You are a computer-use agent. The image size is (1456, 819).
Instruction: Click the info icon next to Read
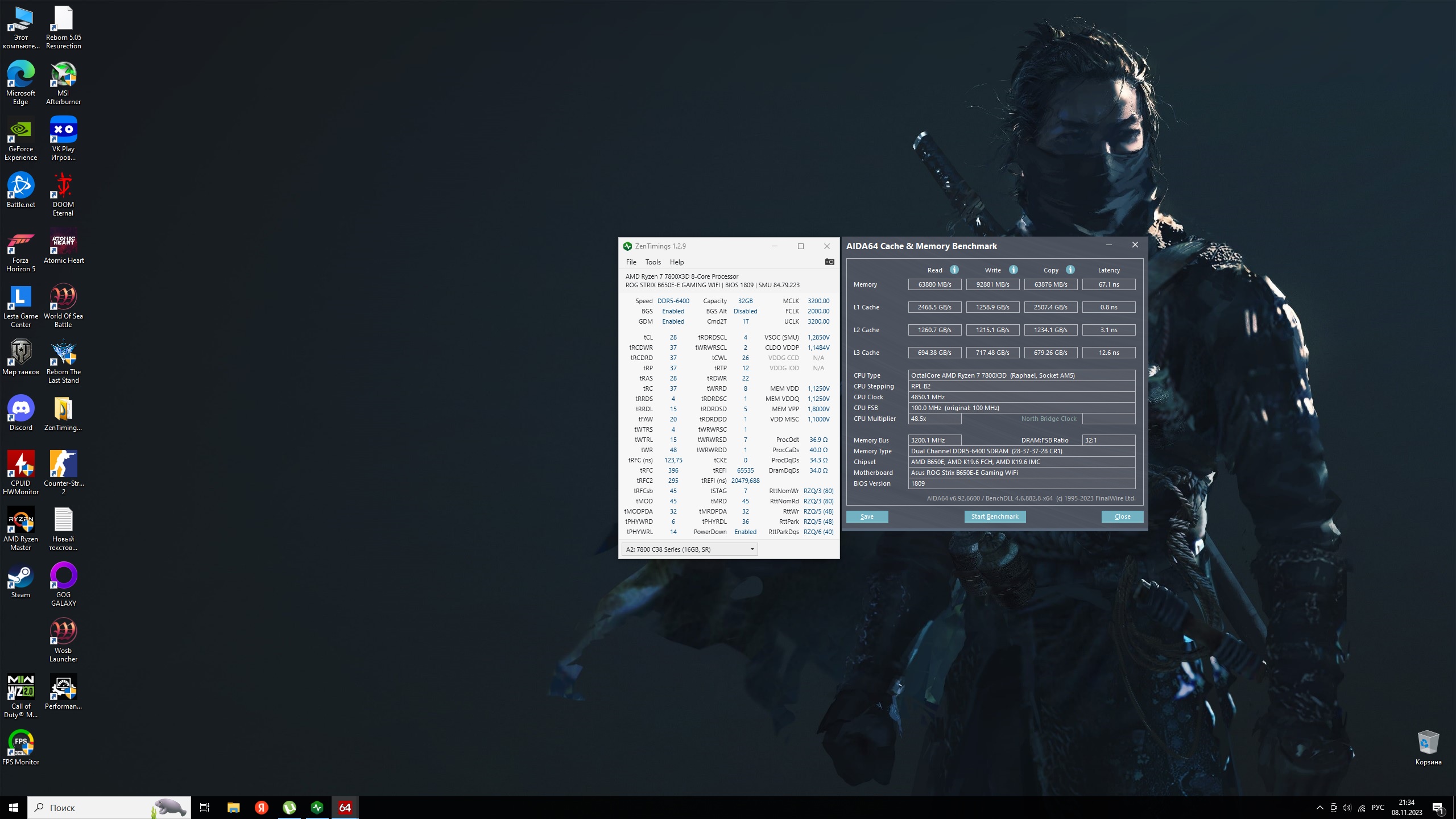(x=954, y=270)
